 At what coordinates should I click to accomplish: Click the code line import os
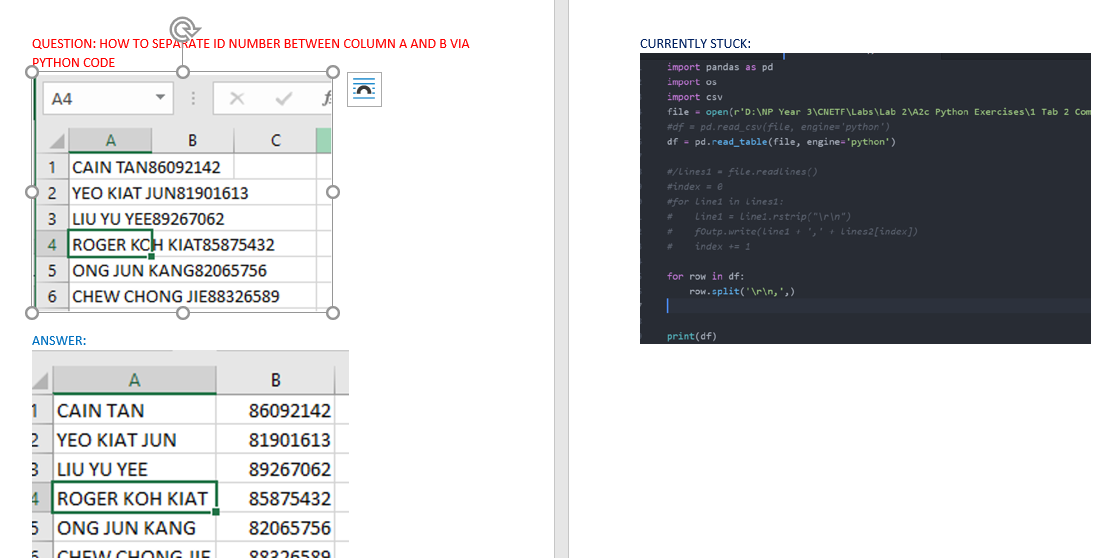[x=692, y=82]
